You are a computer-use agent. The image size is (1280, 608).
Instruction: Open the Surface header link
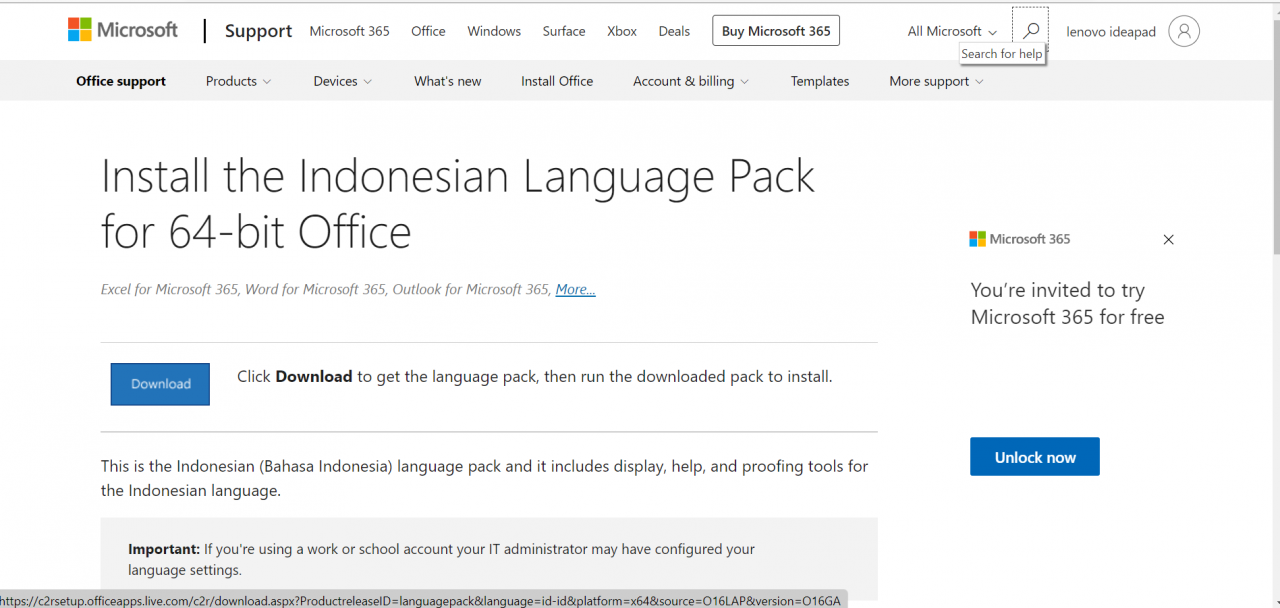pos(564,31)
